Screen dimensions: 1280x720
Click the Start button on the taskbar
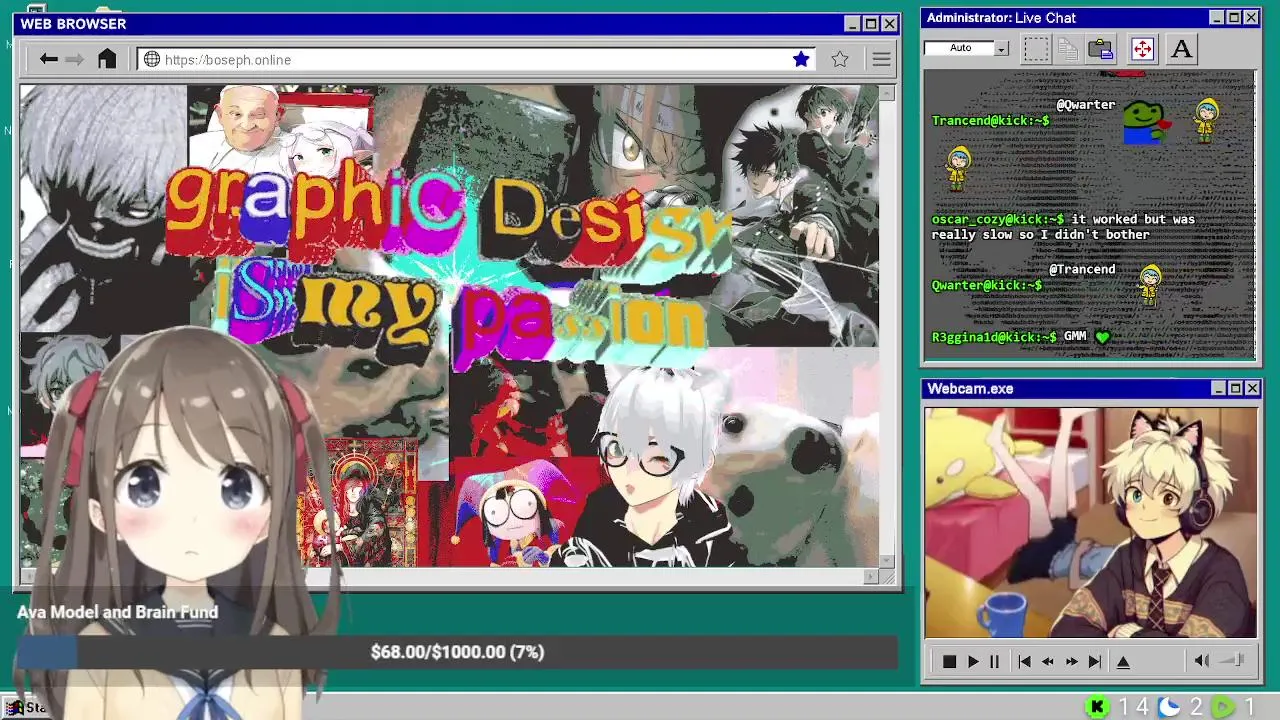[25, 707]
